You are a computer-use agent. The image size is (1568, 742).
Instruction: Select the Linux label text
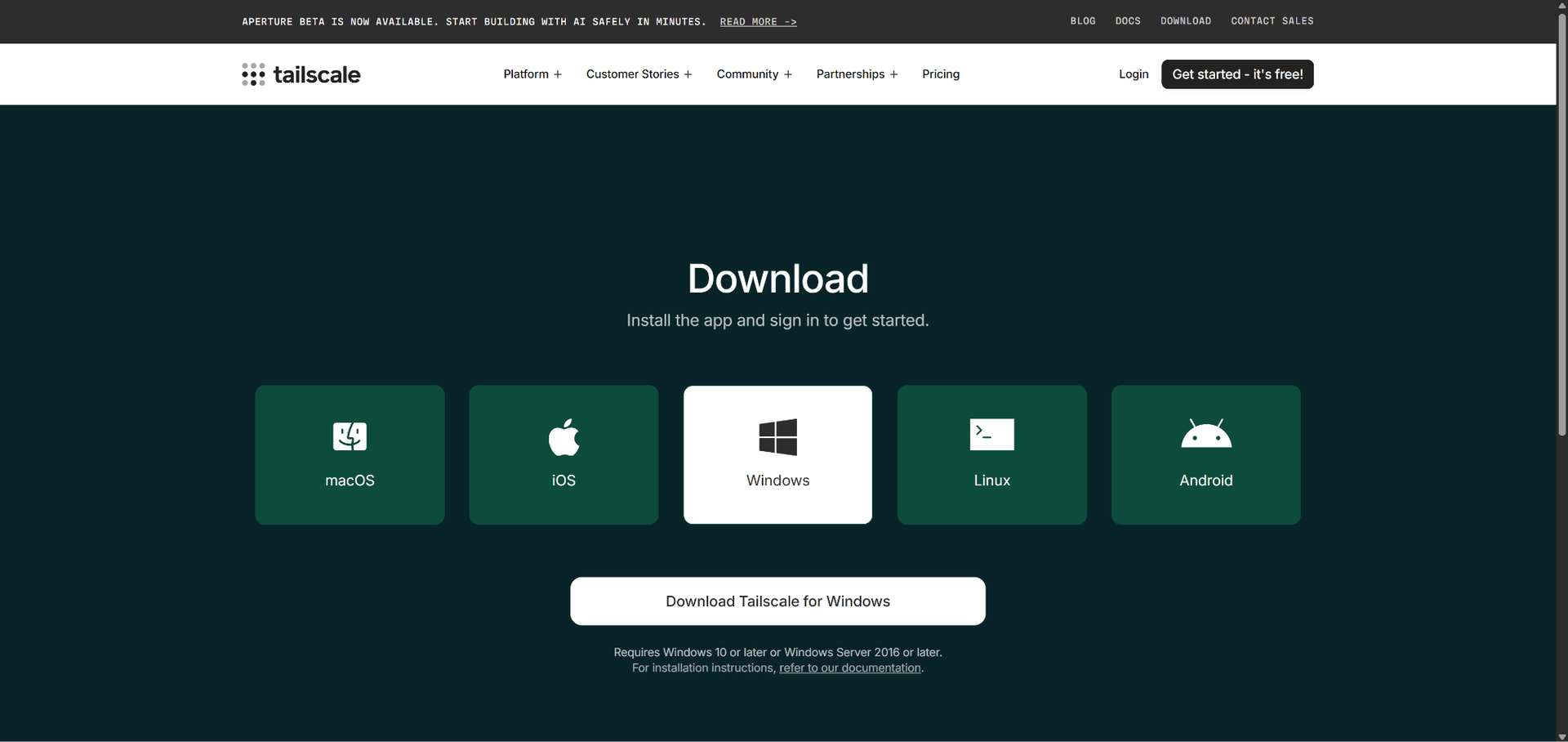tap(991, 481)
